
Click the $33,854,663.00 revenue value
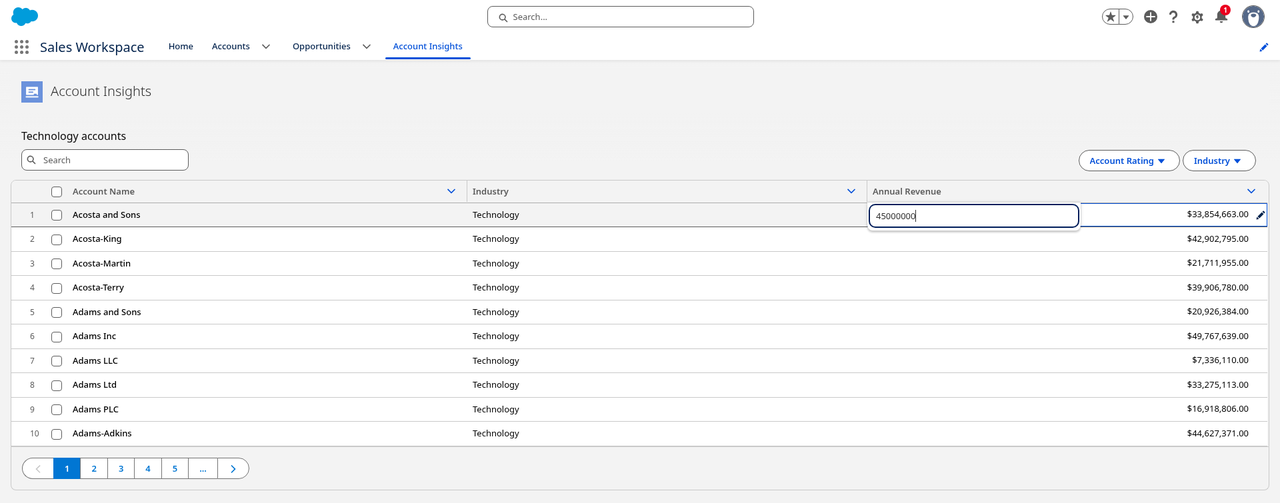pos(1217,215)
